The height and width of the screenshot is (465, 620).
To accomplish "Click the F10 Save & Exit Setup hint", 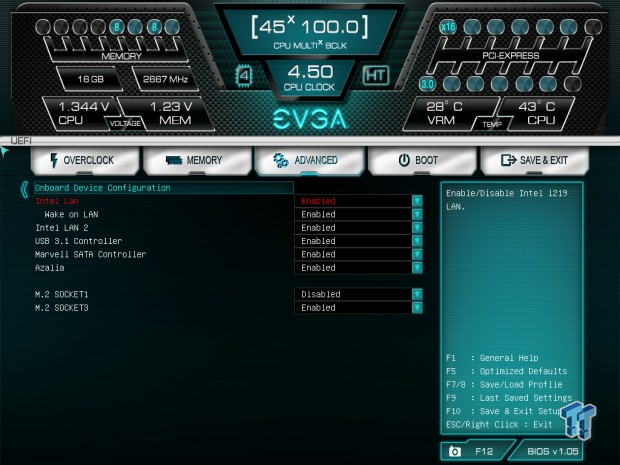I will [x=504, y=411].
